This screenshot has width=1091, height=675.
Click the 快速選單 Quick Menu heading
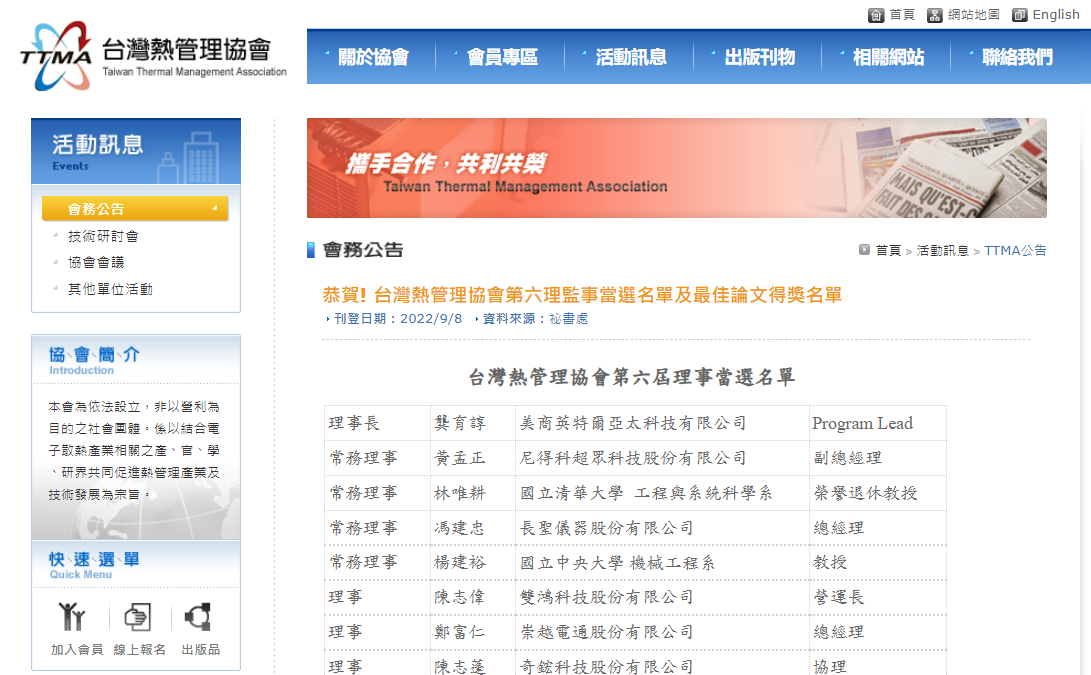pyautogui.click(x=95, y=564)
